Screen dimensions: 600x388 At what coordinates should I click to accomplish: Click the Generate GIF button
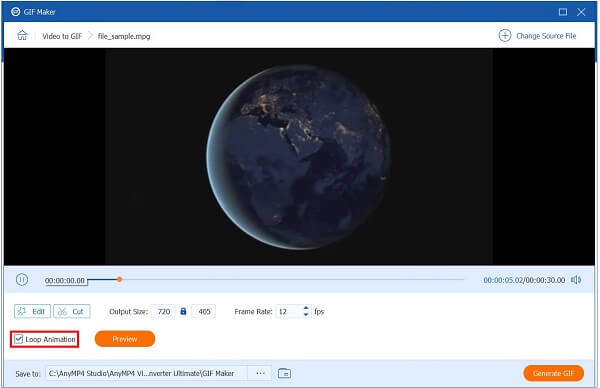(x=553, y=373)
